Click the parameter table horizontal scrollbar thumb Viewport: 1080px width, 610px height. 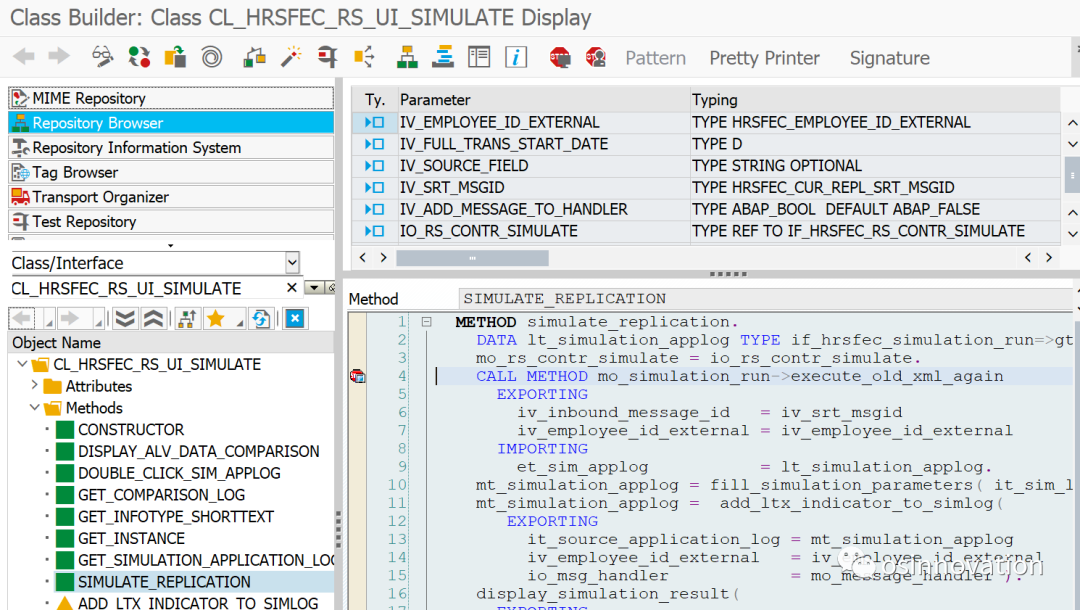pos(472,258)
